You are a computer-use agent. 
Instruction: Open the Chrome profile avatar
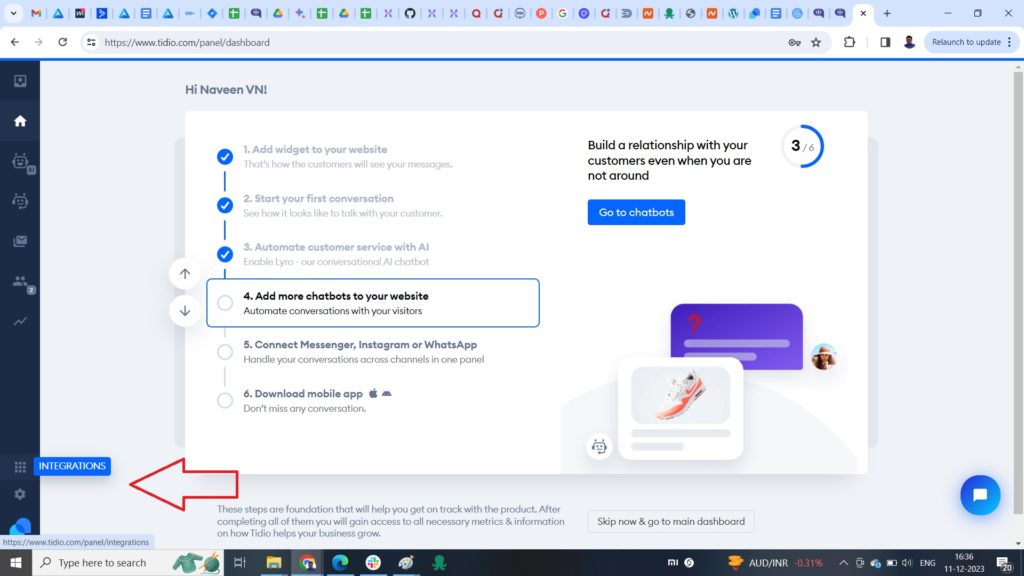(909, 42)
